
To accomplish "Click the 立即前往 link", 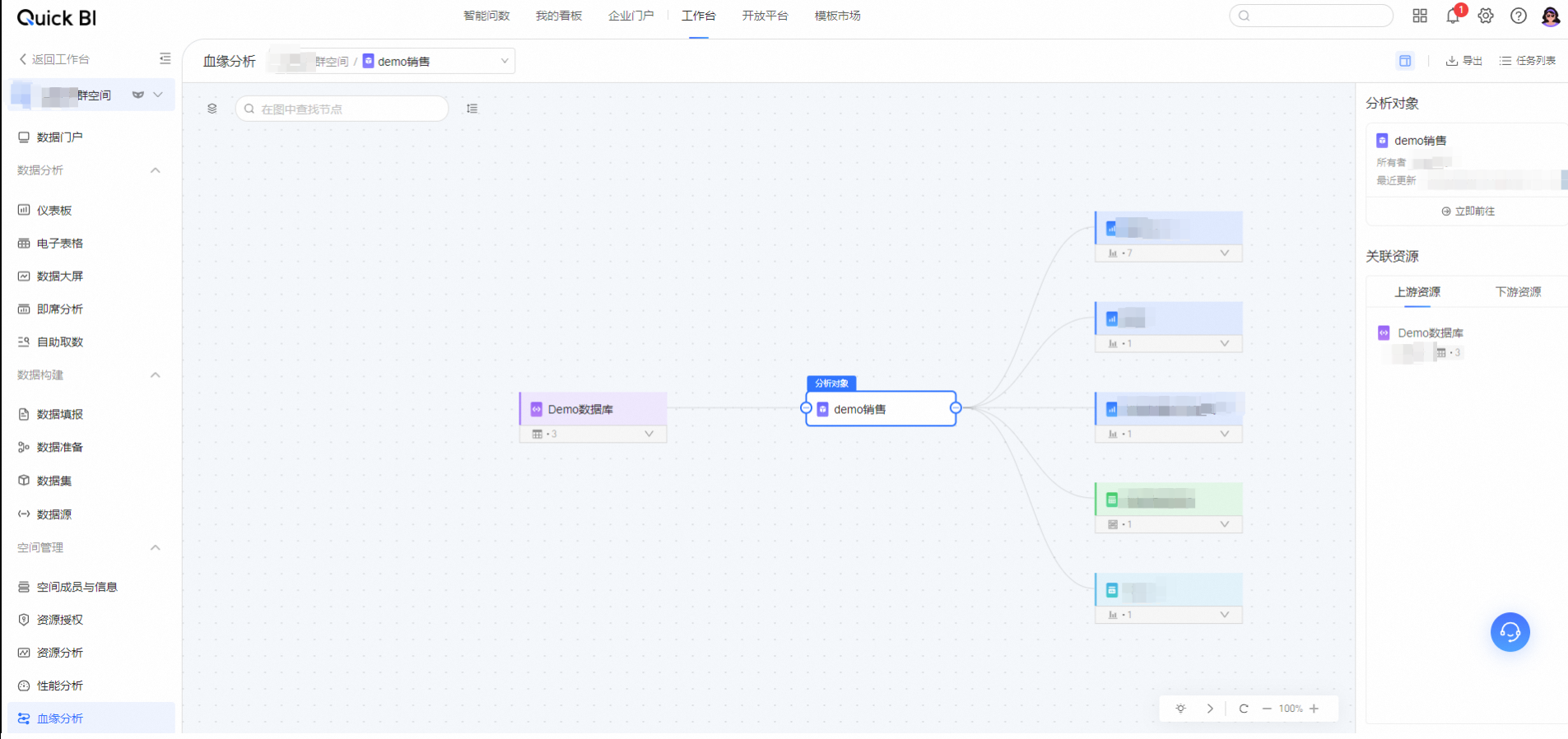I will 1468,211.
